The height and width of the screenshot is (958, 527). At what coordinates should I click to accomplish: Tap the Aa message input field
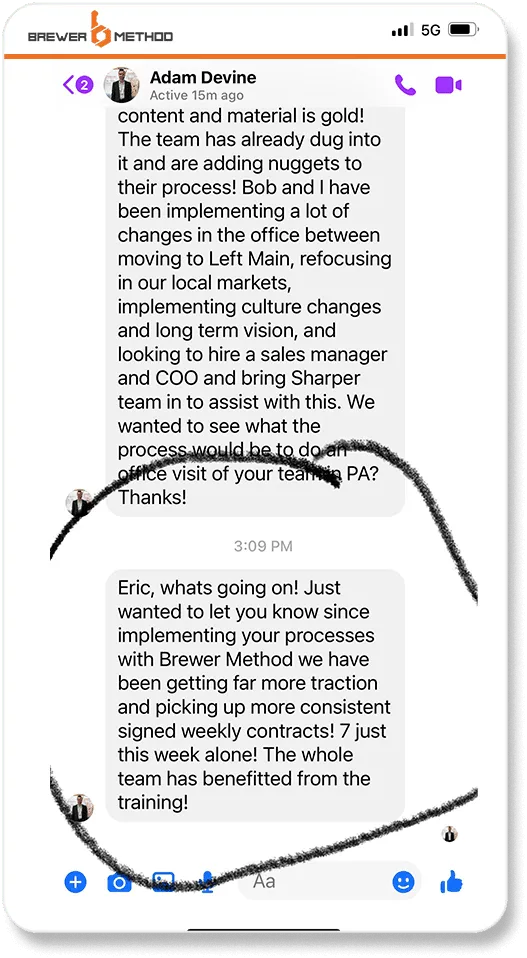point(329,880)
